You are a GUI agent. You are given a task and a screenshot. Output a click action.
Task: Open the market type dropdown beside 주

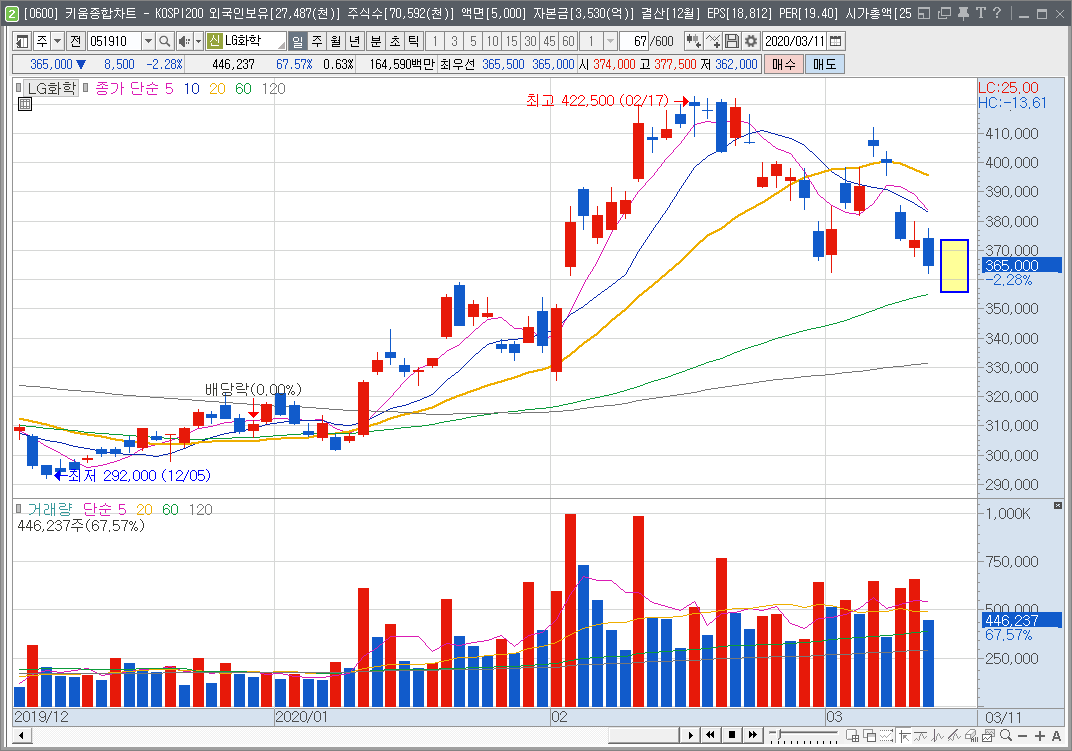(x=57, y=42)
